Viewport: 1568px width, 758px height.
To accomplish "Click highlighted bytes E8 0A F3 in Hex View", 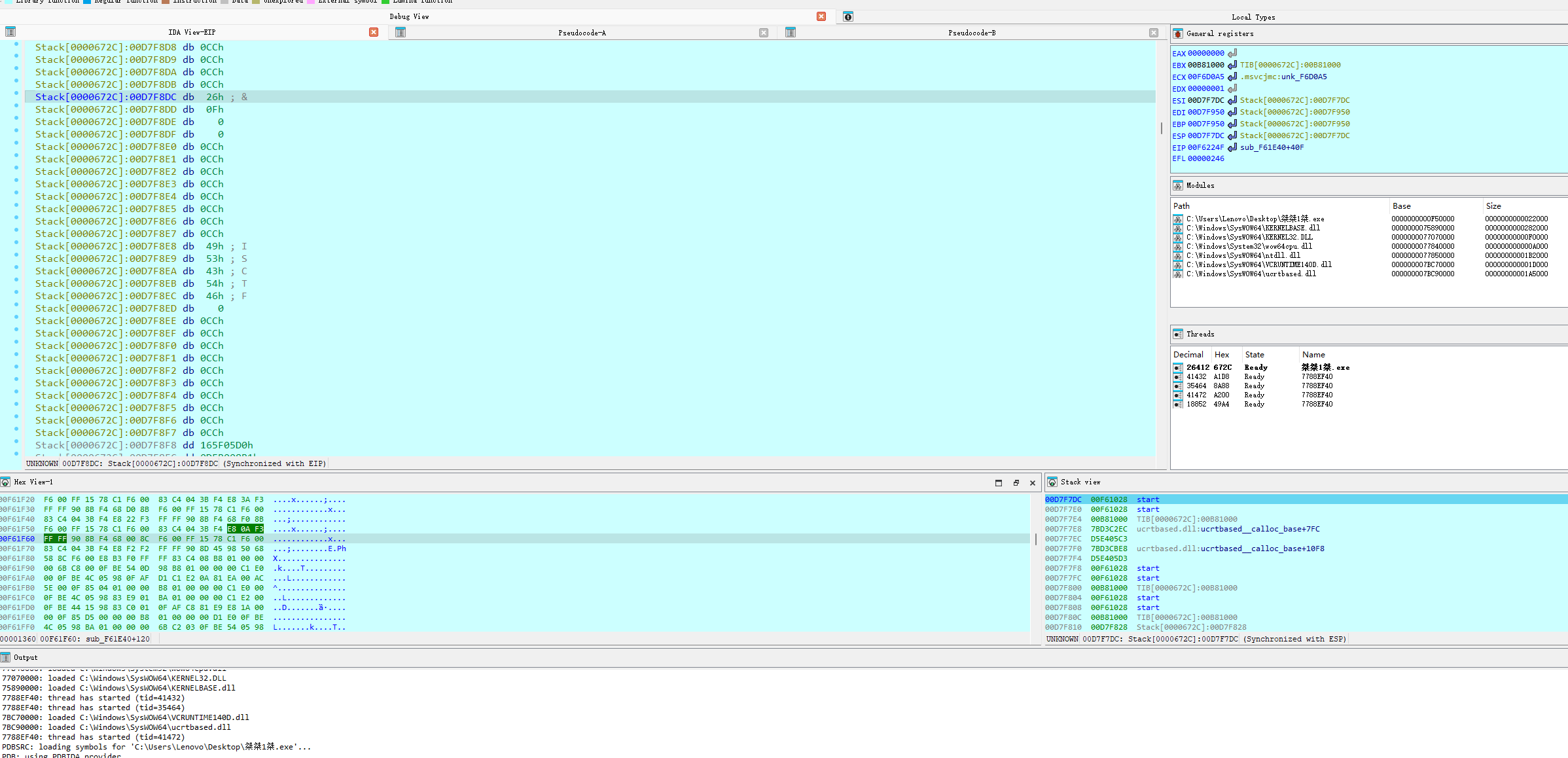I will [x=245, y=529].
